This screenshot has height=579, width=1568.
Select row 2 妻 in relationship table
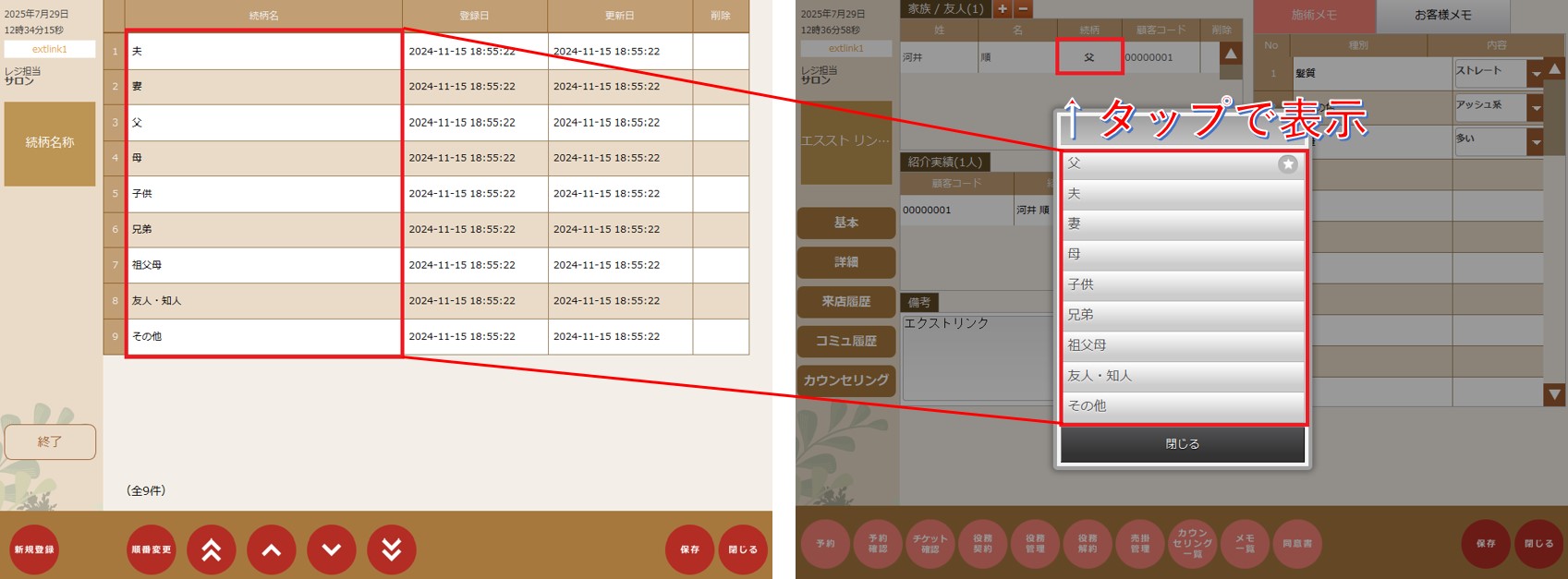tap(426, 87)
